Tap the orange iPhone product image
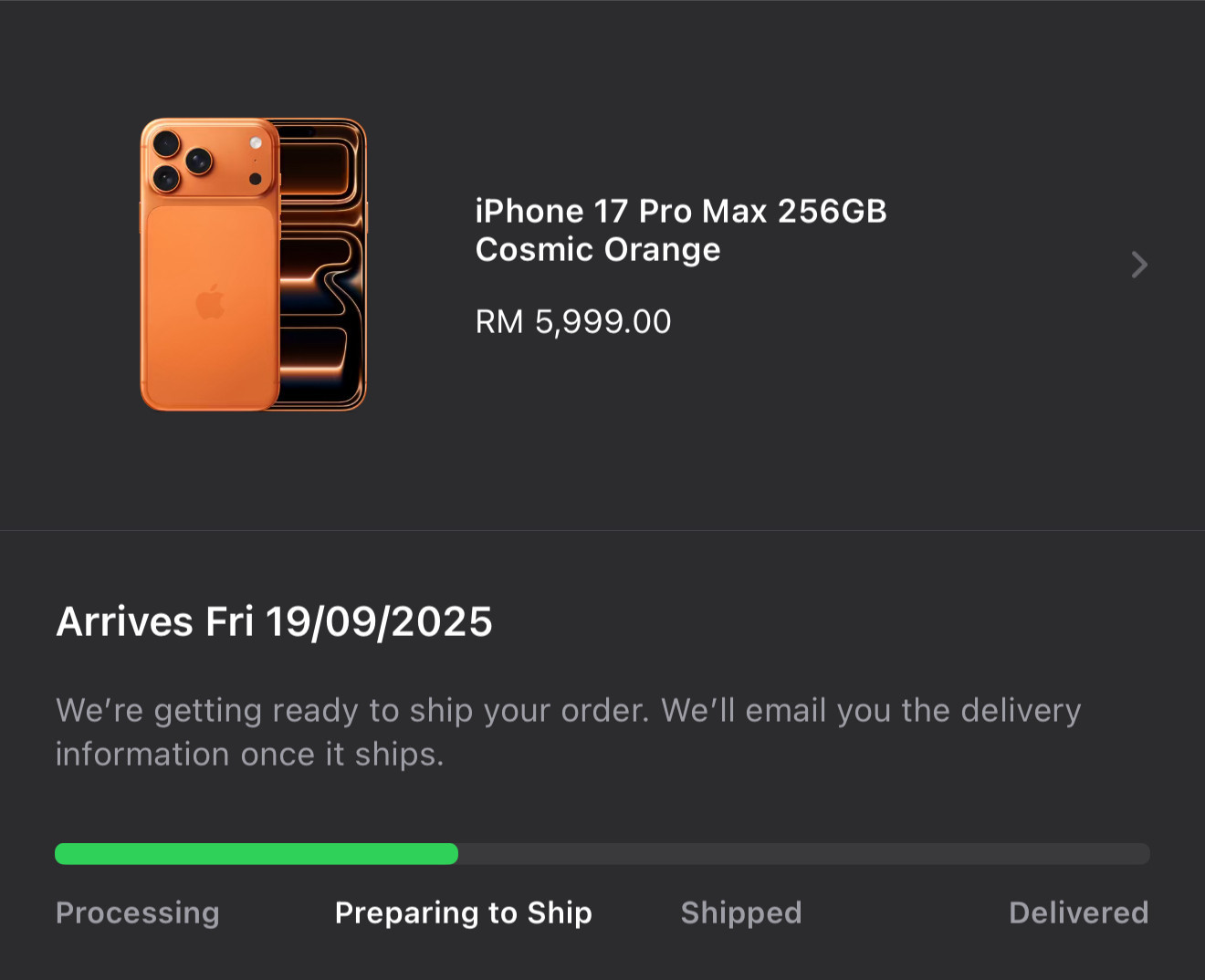Image resolution: width=1205 pixels, height=980 pixels. [x=253, y=265]
